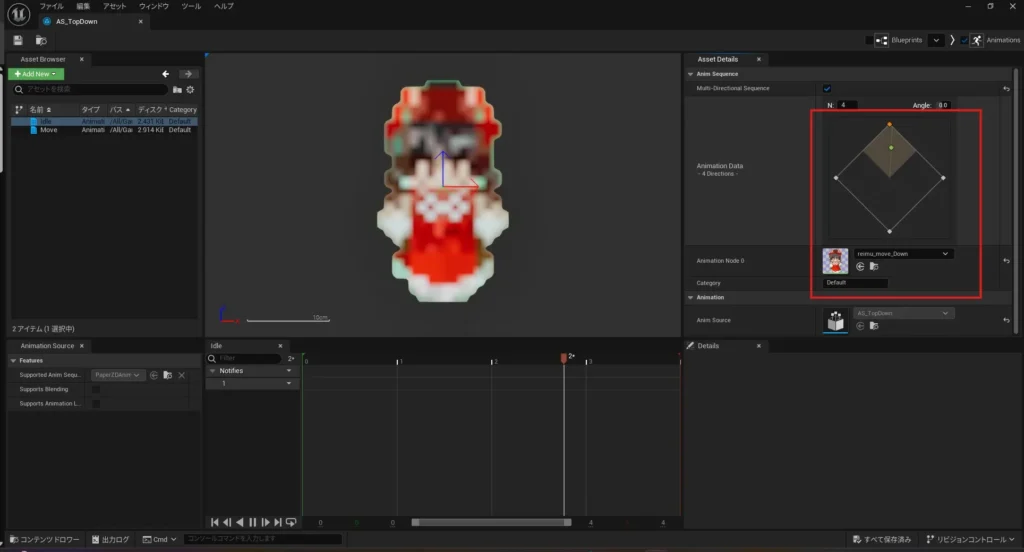
Task: Collapse the Anim Sequence section
Action: [690, 74]
